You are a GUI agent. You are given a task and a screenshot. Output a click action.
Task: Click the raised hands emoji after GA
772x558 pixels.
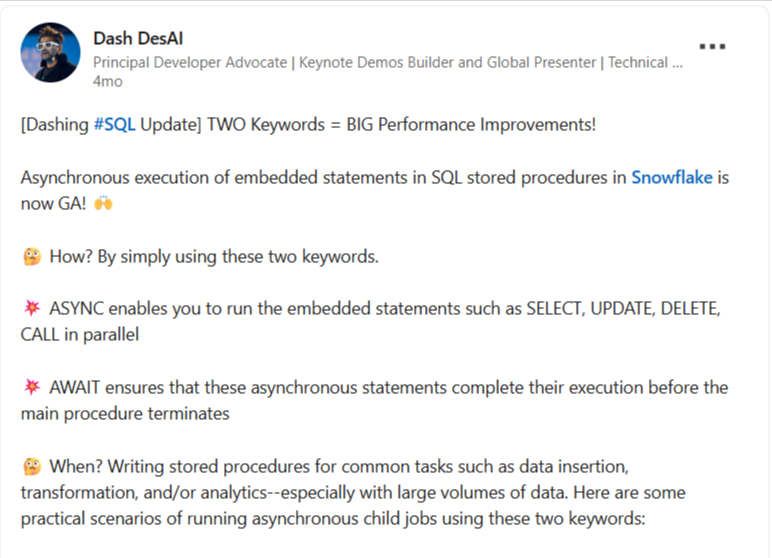(103, 203)
